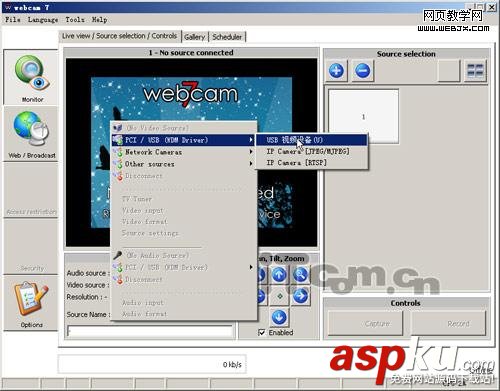This screenshot has width=500, height=391.
Task: Open the Web / Broadcast section
Action: (x=31, y=134)
